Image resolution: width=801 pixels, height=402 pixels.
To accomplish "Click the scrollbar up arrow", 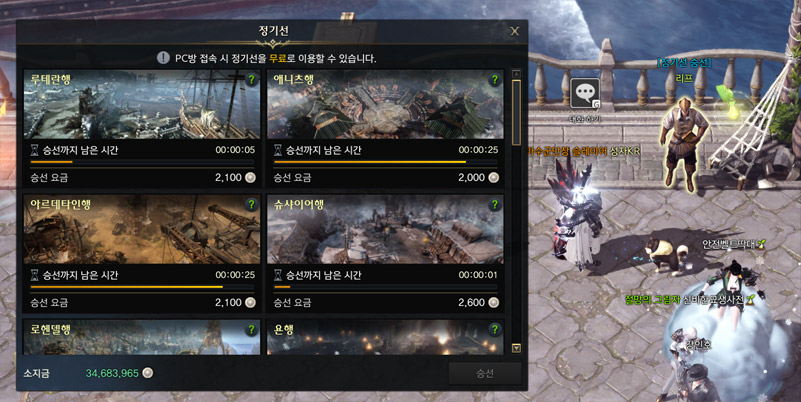I will tap(516, 74).
